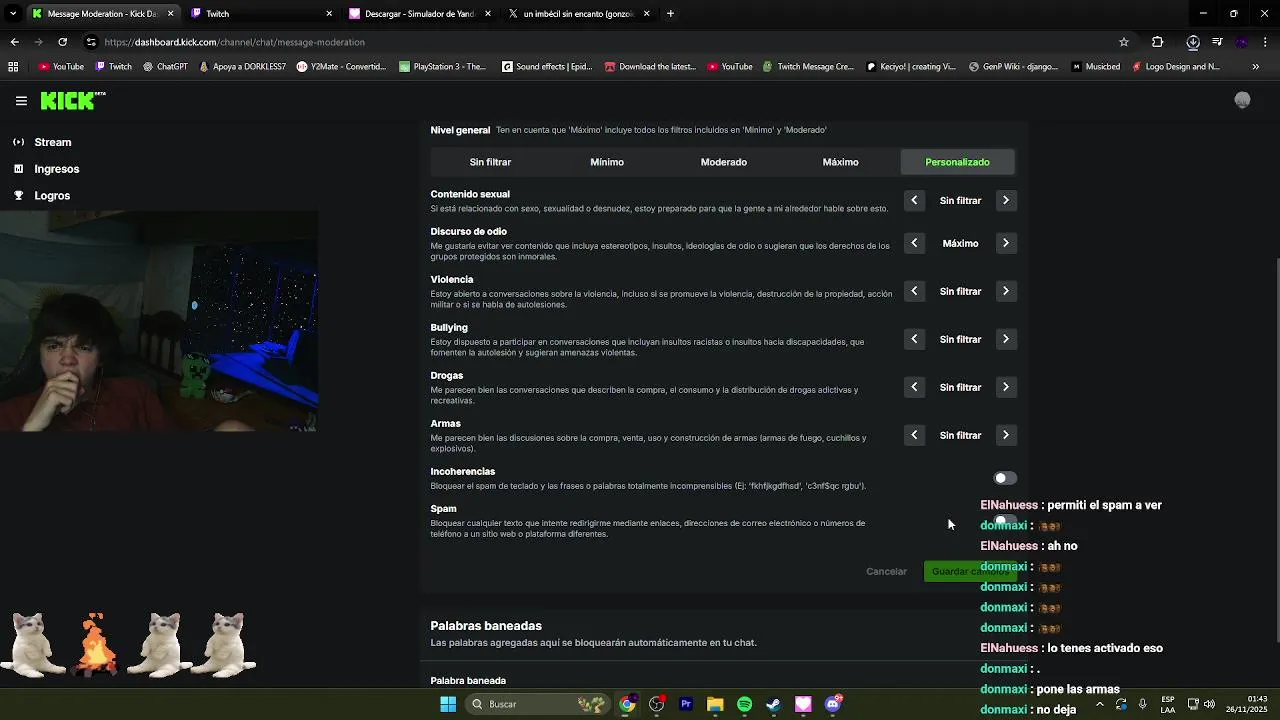1280x720 pixels.
Task: Close the Twitch browser tab
Action: [329, 14]
